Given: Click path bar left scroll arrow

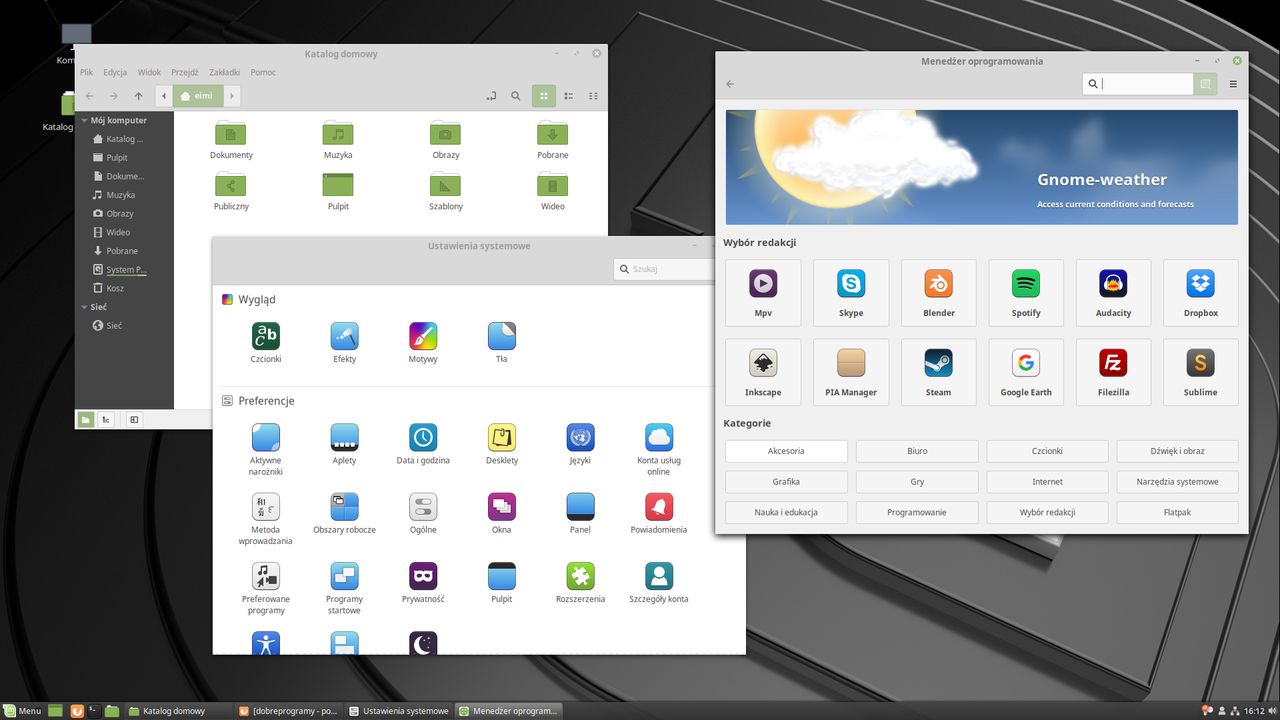Looking at the screenshot, I should coord(163,96).
